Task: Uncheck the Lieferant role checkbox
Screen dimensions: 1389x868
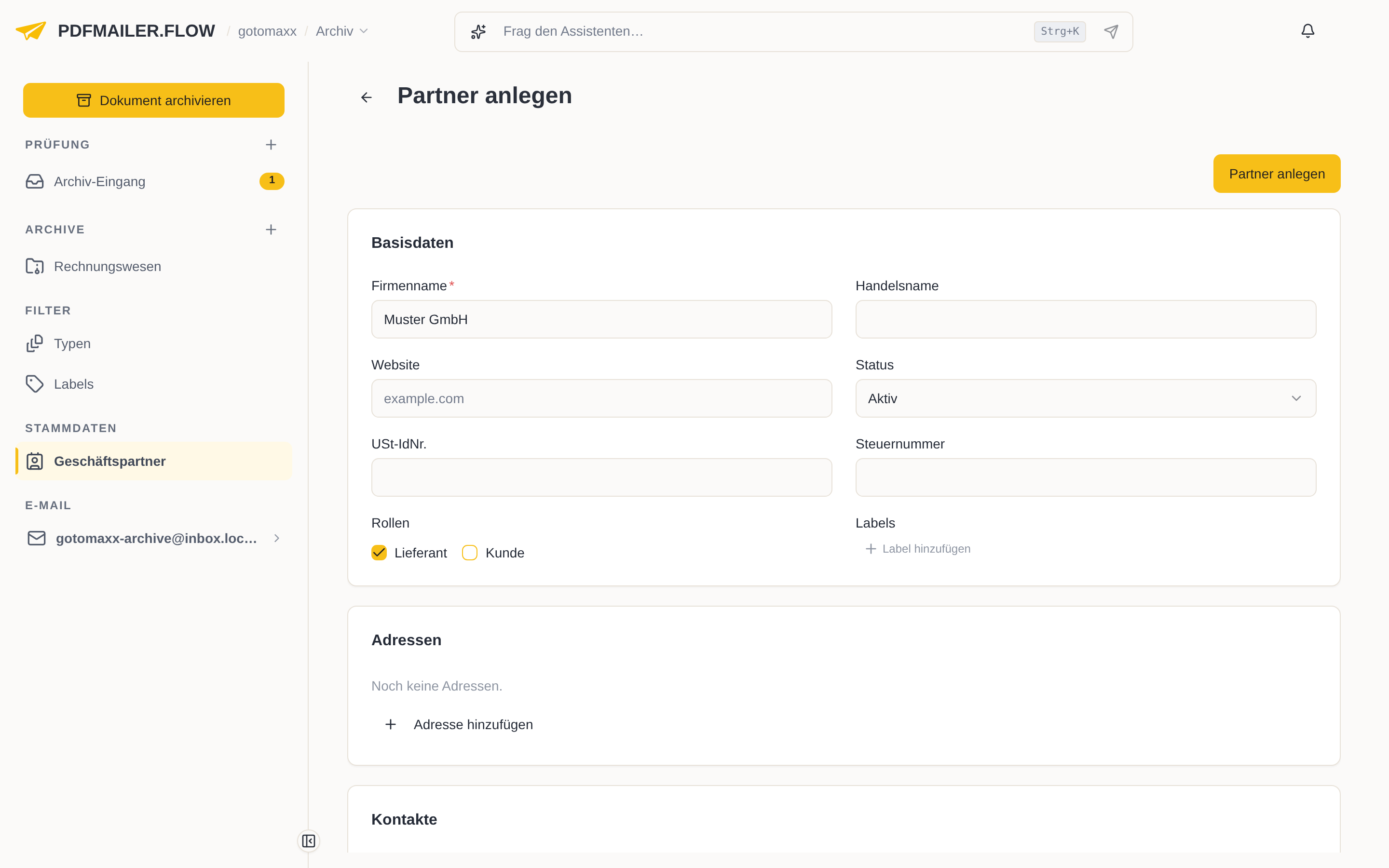Action: click(379, 553)
